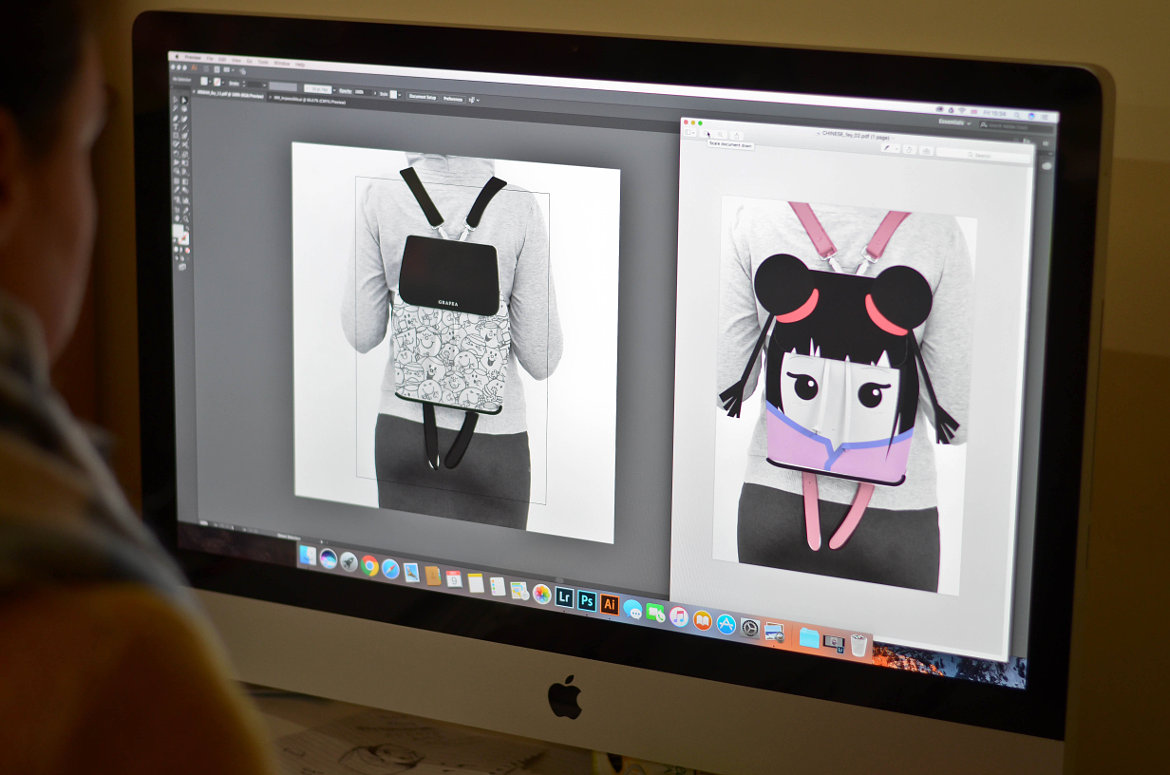Viewport: 1170px width, 775px height.
Task: Open the blue folder in Dock
Action: [x=810, y=638]
